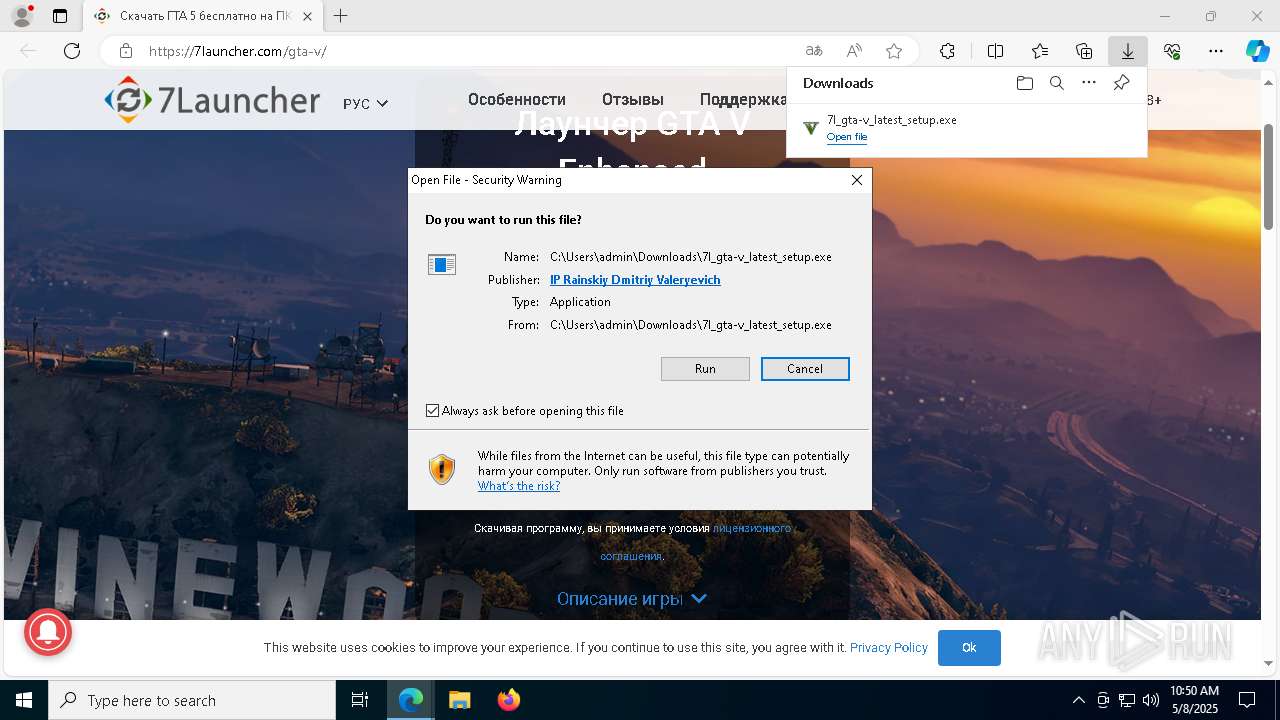Click the соглашения link
1280x720 pixels.
(631, 556)
